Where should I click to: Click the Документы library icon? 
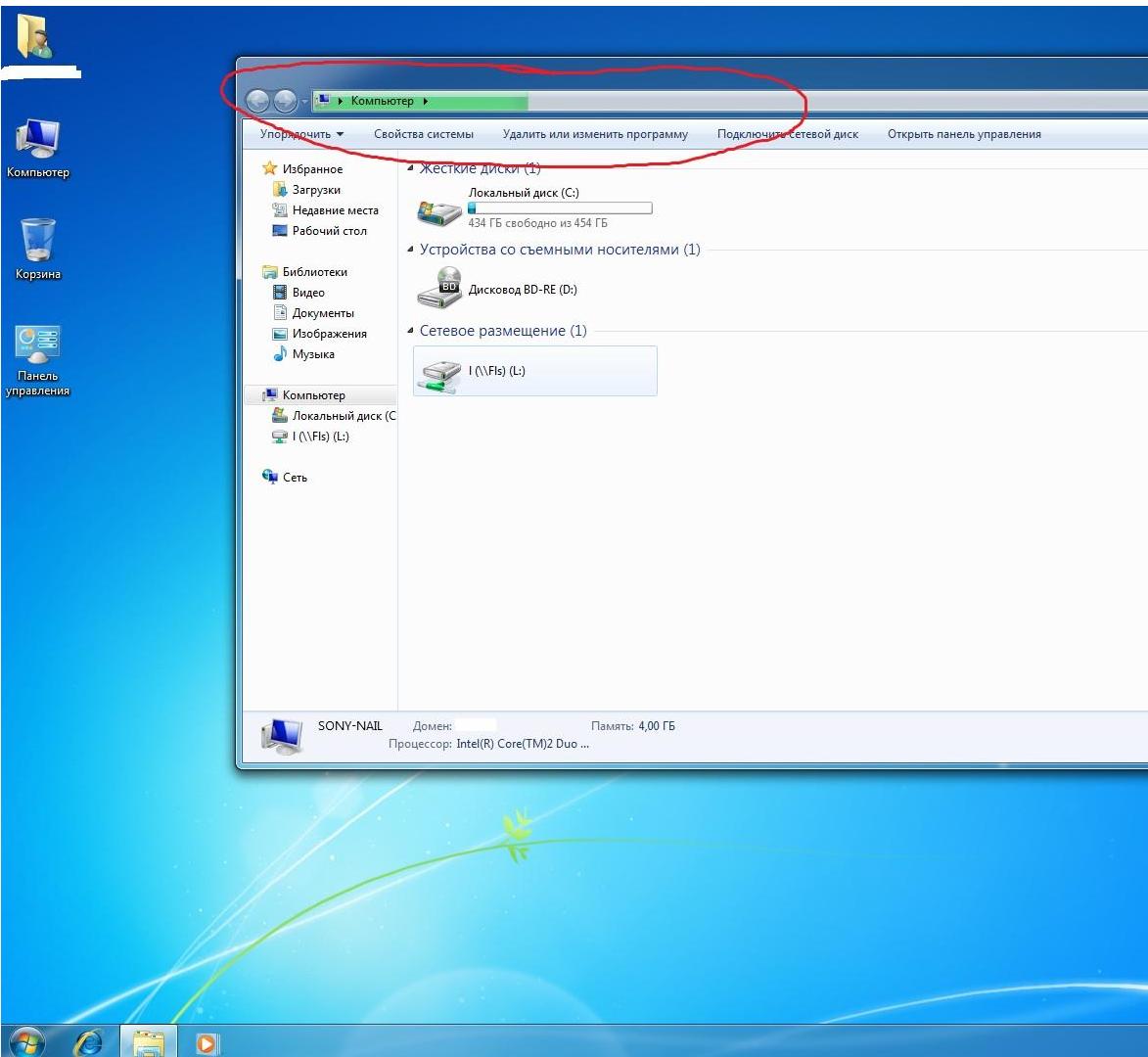click(279, 312)
